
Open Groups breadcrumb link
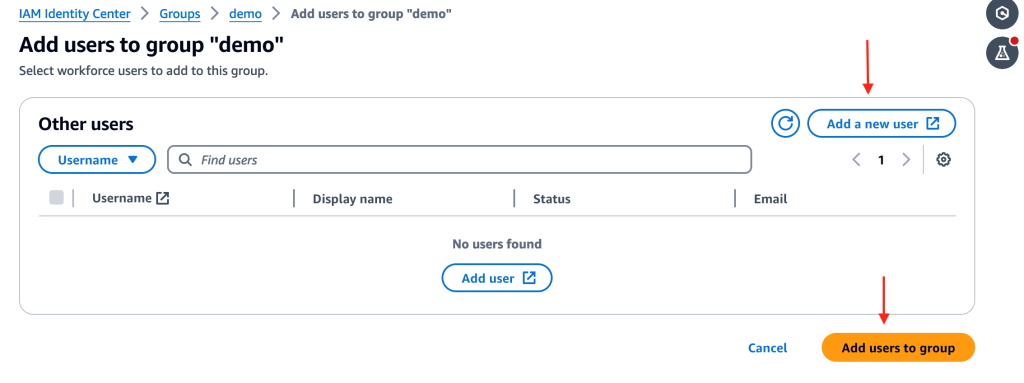pyautogui.click(x=180, y=13)
